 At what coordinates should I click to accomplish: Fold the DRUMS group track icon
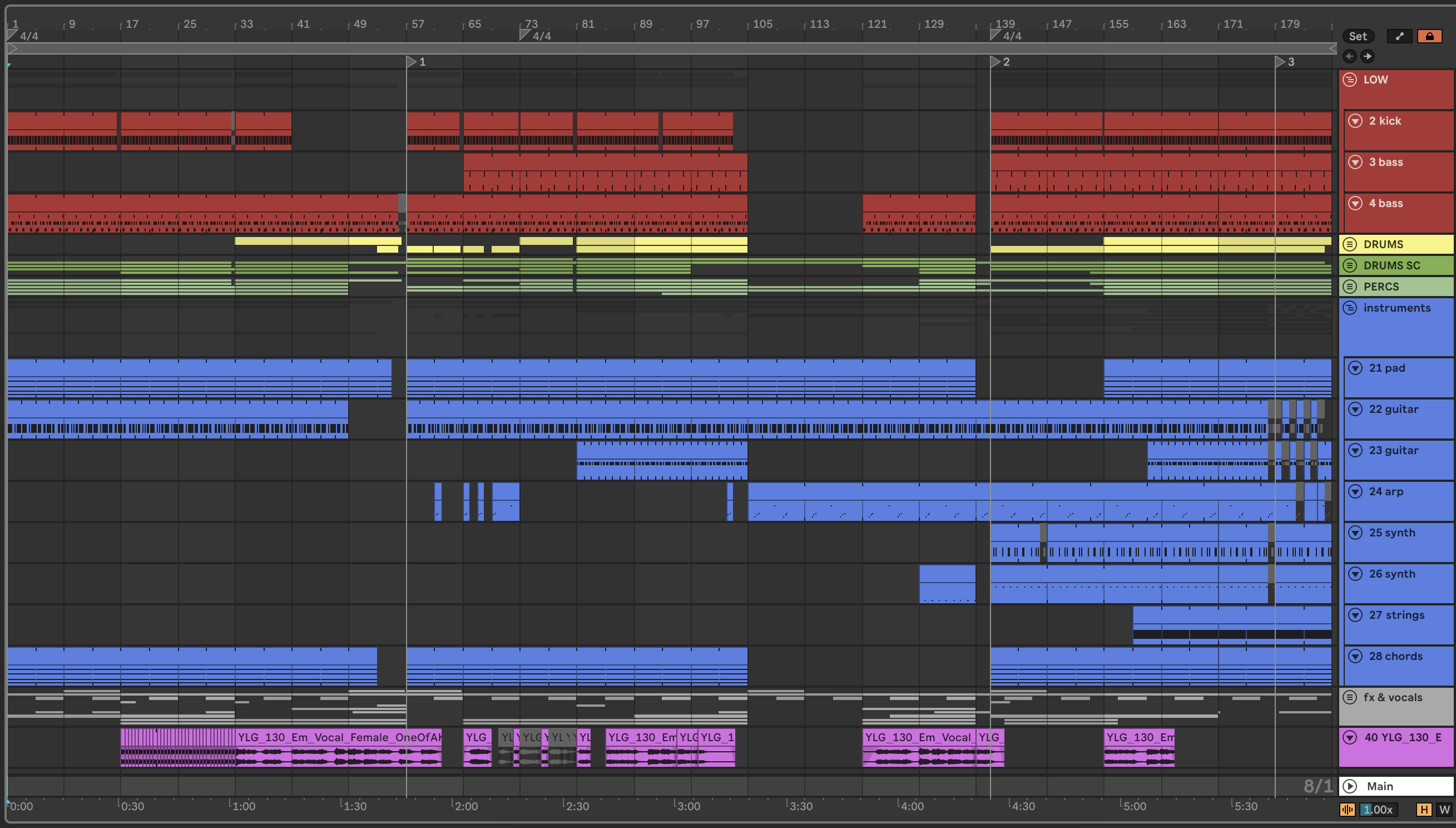pos(1350,244)
